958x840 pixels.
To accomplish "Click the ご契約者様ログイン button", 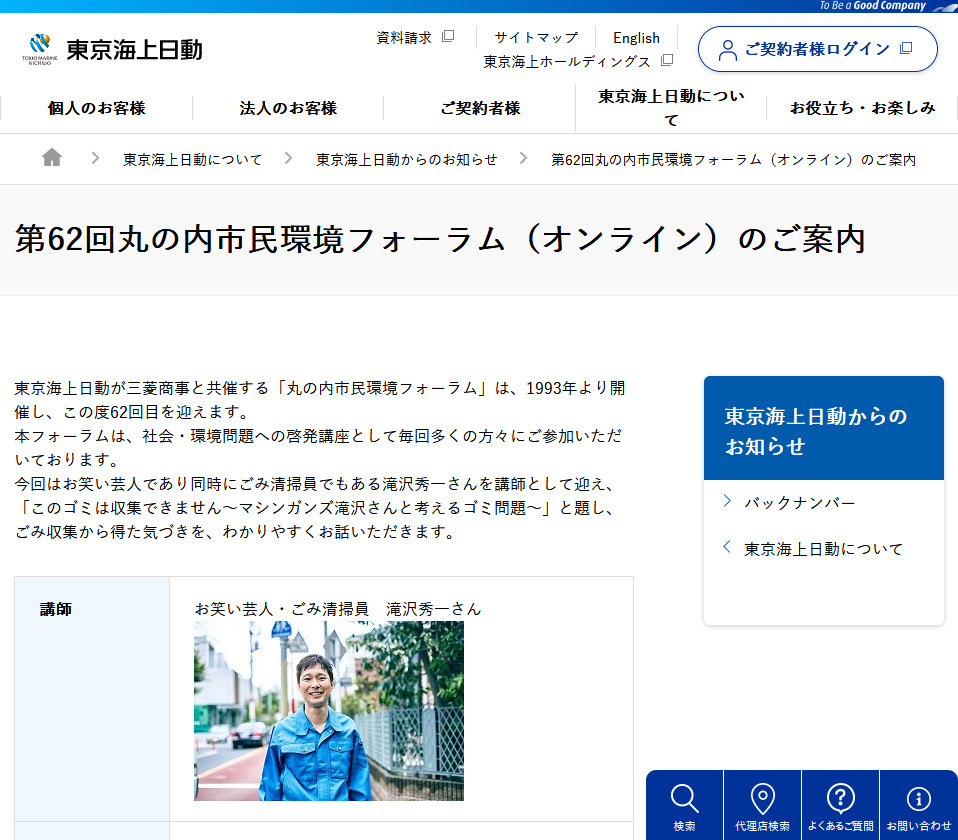I will 817,48.
